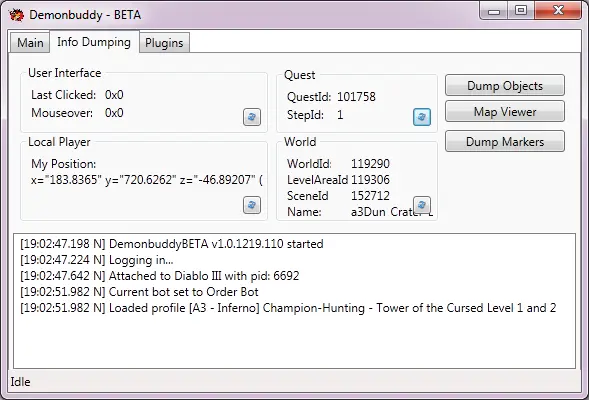The height and width of the screenshot is (400, 589).
Task: Click the StepId value 1
Action: tap(340, 115)
